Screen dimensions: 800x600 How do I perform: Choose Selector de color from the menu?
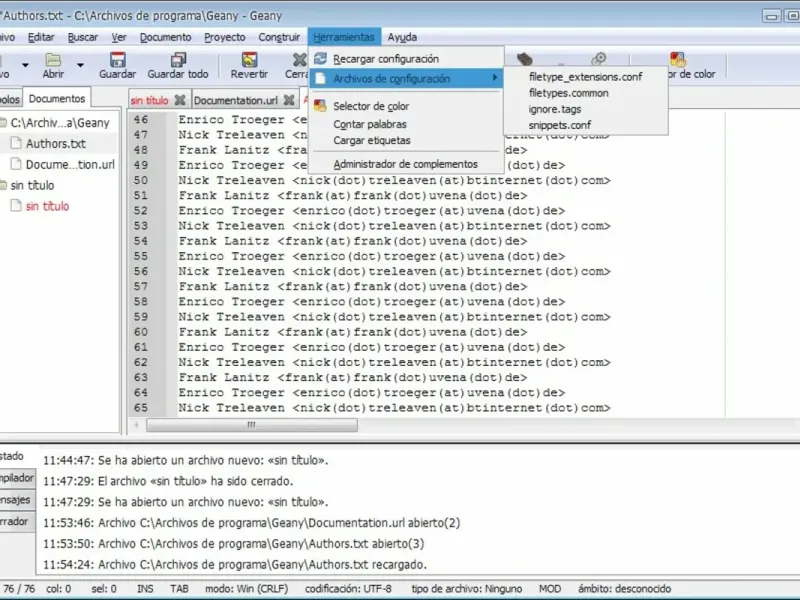pyautogui.click(x=406, y=106)
